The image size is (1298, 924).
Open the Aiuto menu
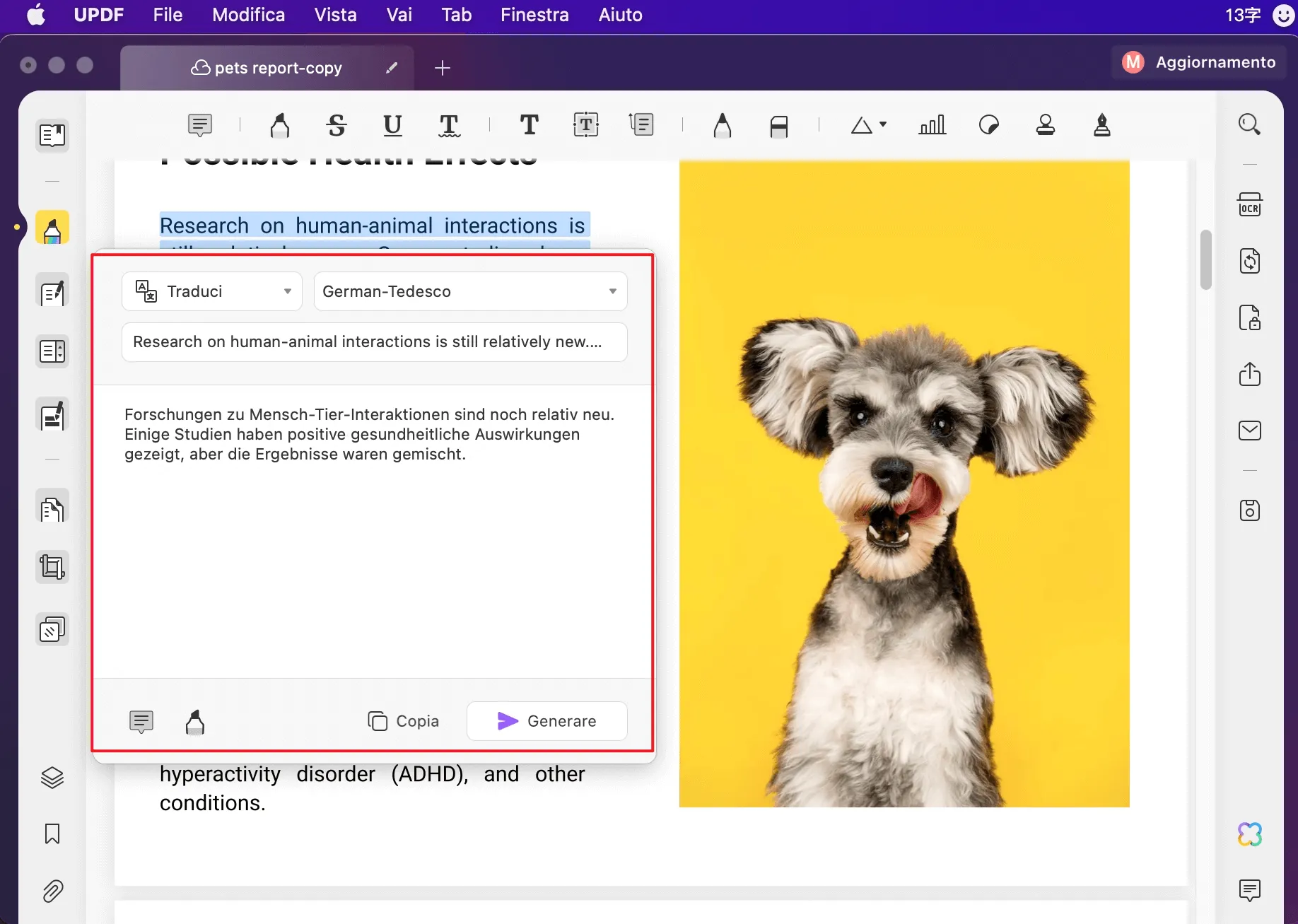click(x=621, y=15)
